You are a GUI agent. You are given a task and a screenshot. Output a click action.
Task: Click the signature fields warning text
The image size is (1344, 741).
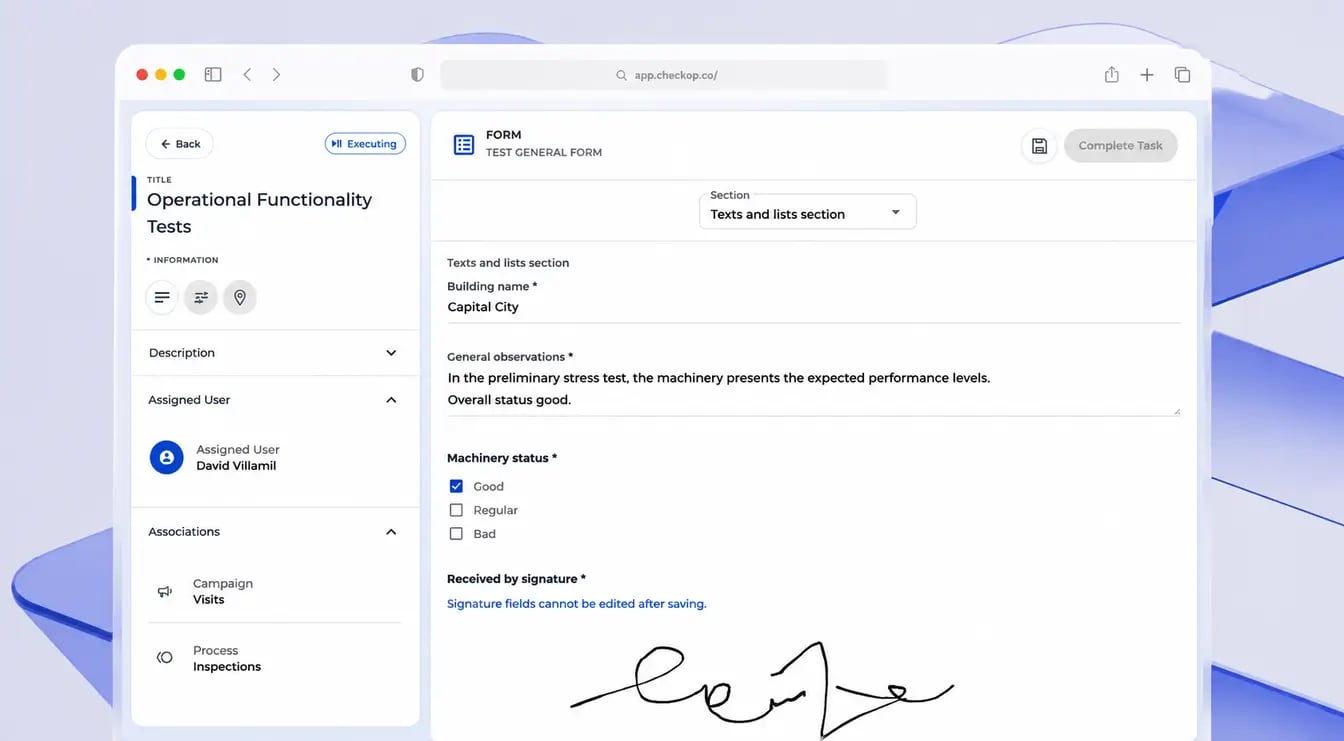pos(576,604)
